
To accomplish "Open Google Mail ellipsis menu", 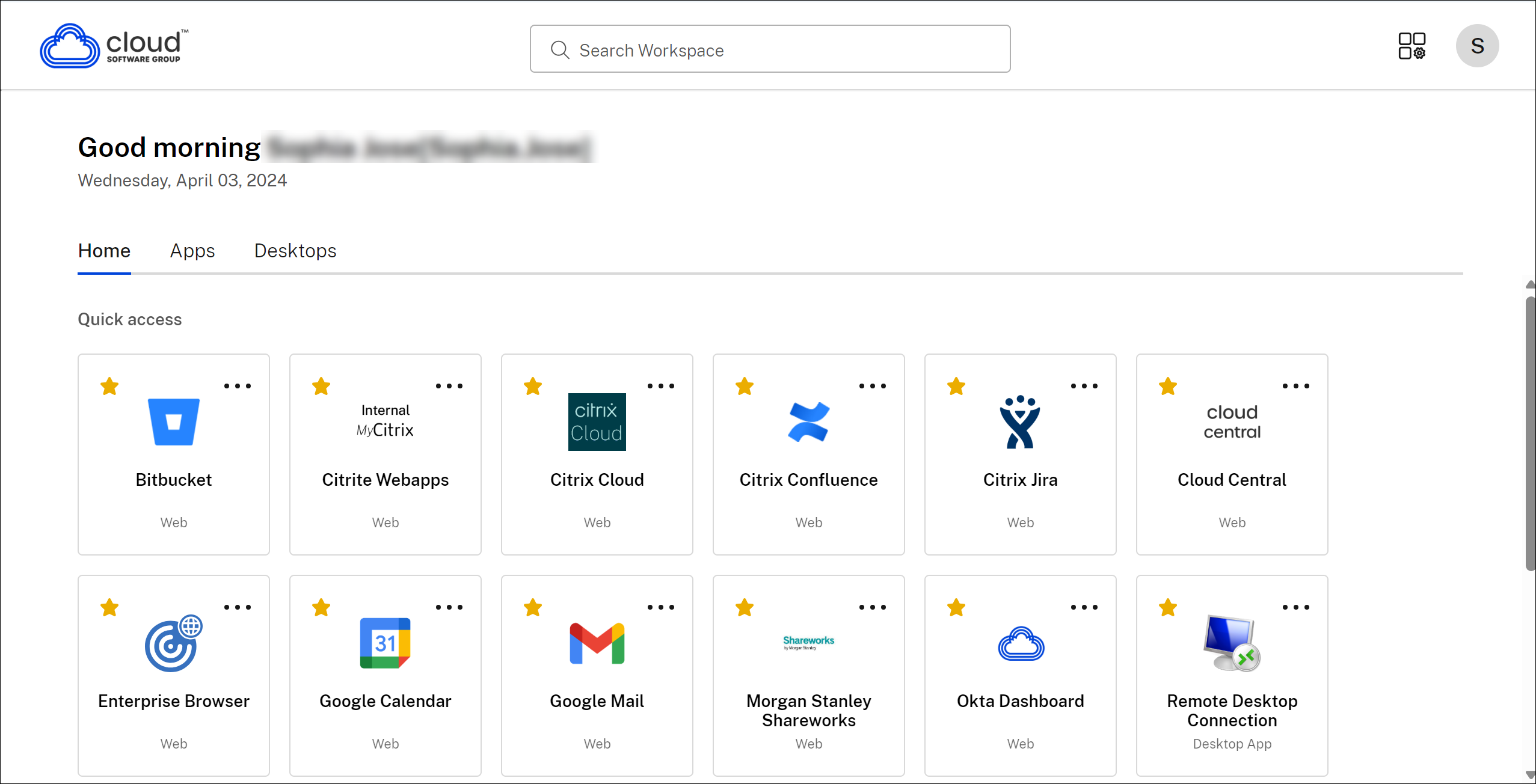I will [661, 607].
